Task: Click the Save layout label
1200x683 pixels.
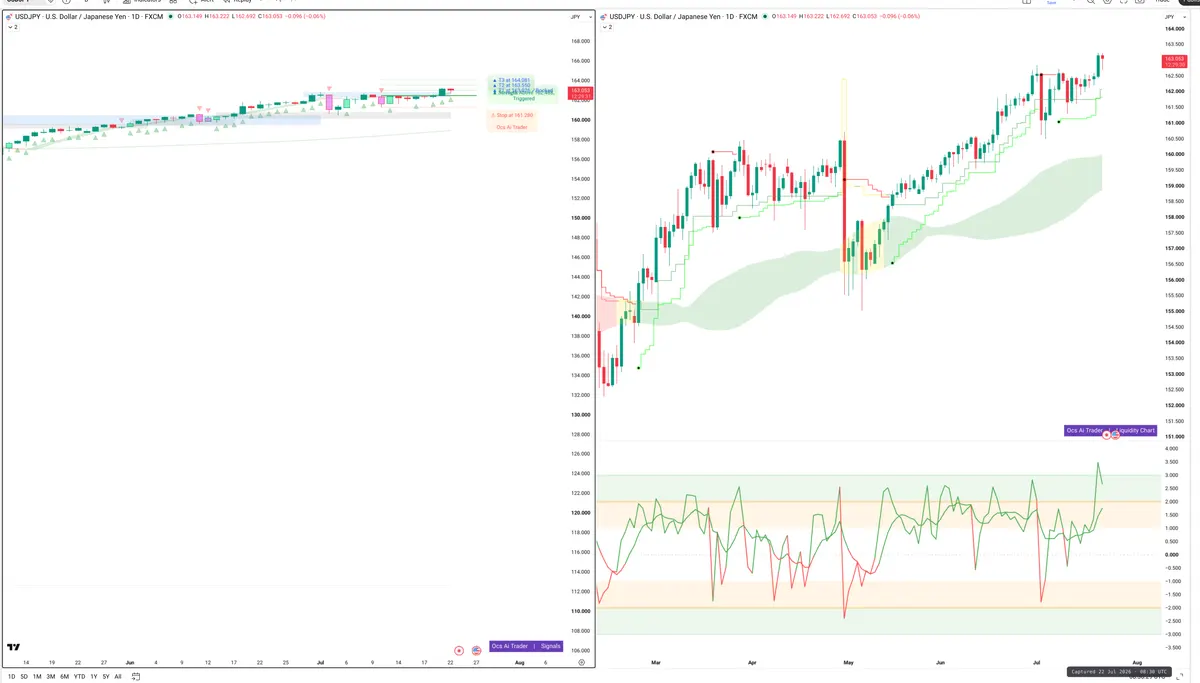Action: pos(1051,3)
